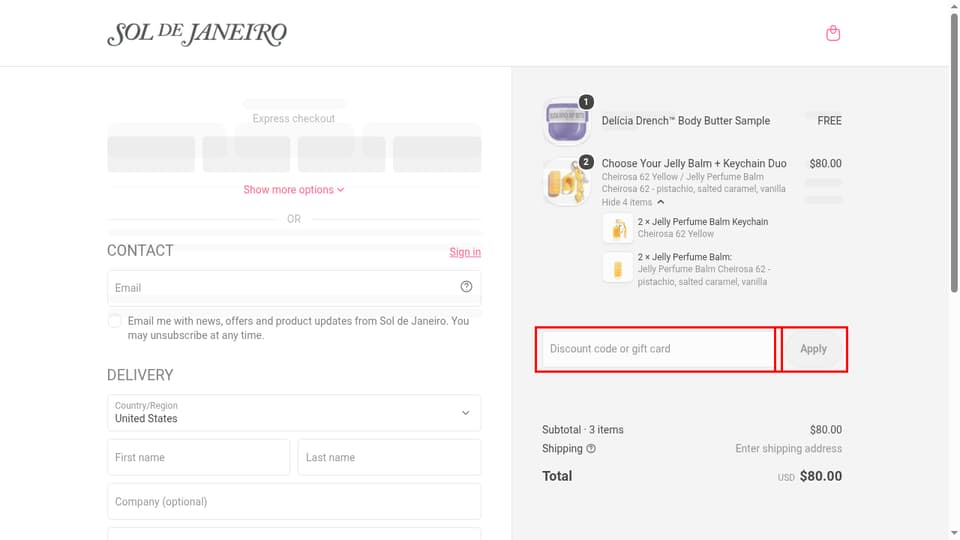Click the Sol de Janeiro logo
Viewport: 960px width, 540px height.
(197, 34)
